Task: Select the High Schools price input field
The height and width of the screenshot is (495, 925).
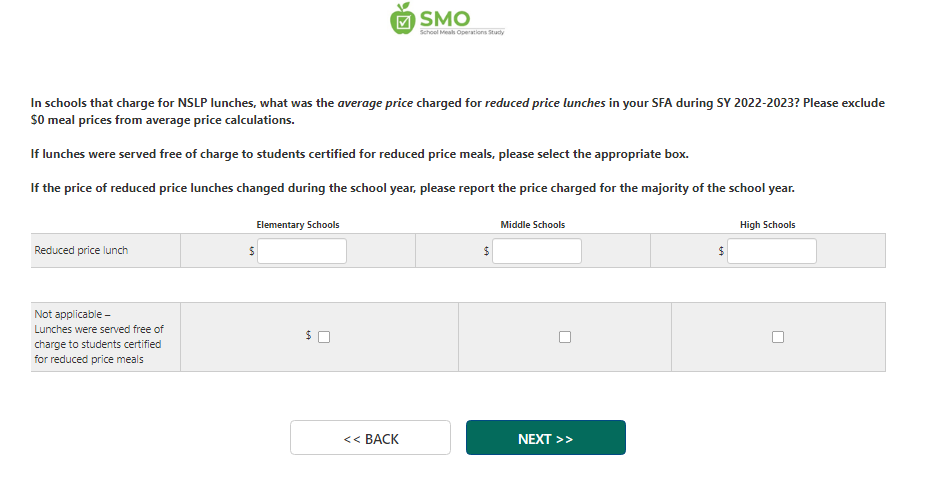Action: click(771, 251)
